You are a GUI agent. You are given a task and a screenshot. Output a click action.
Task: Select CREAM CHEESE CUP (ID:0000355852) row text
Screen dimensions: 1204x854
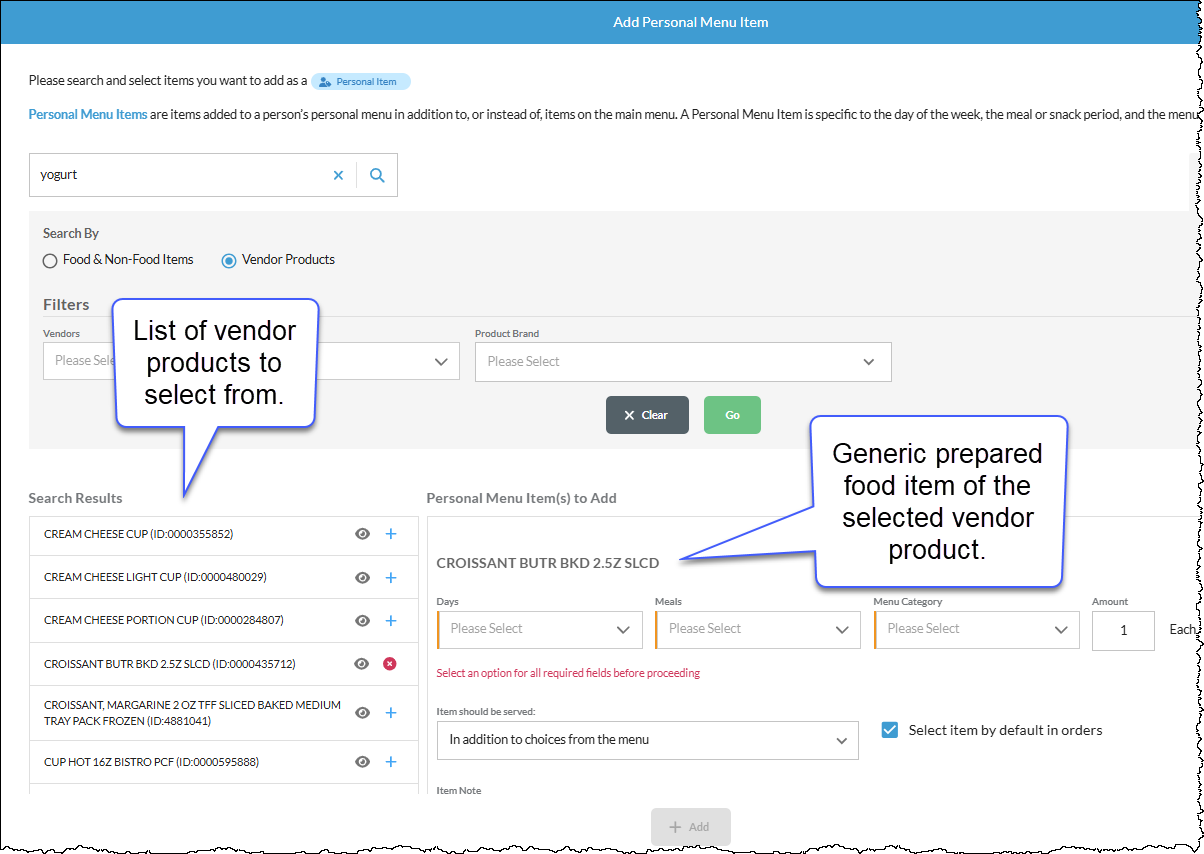pos(138,534)
